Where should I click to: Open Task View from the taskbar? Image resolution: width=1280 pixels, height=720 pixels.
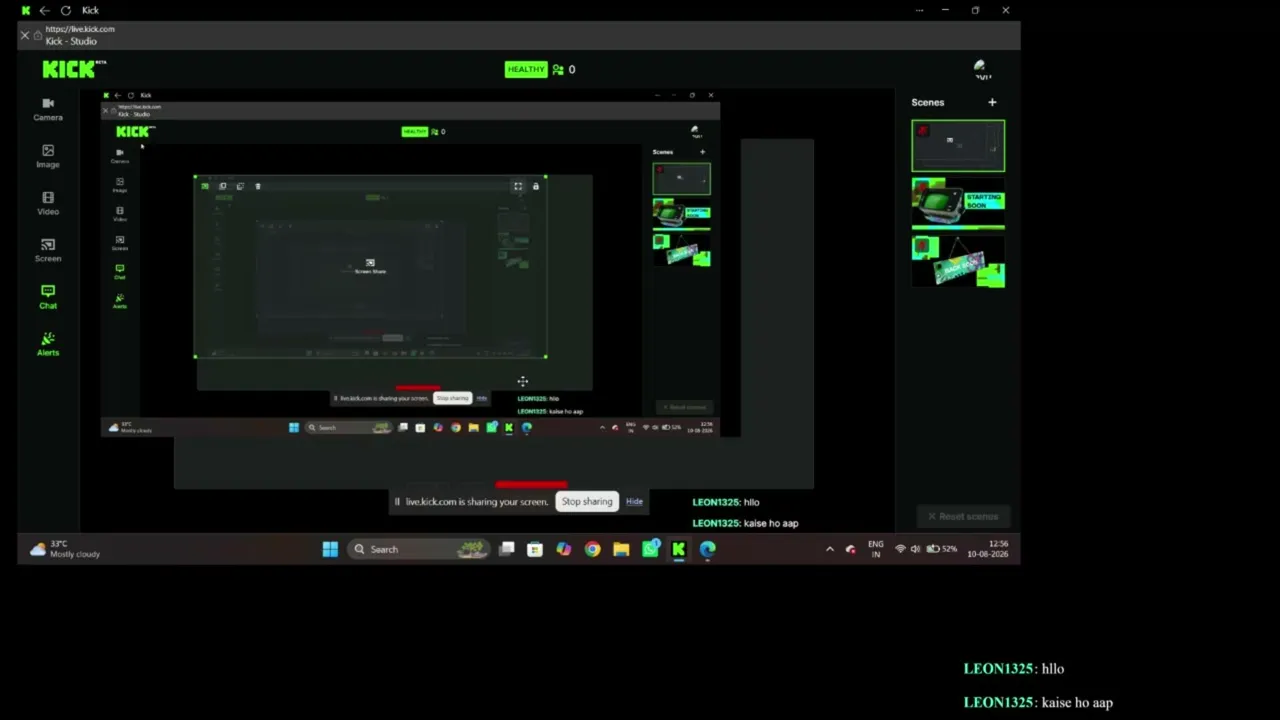tap(507, 549)
